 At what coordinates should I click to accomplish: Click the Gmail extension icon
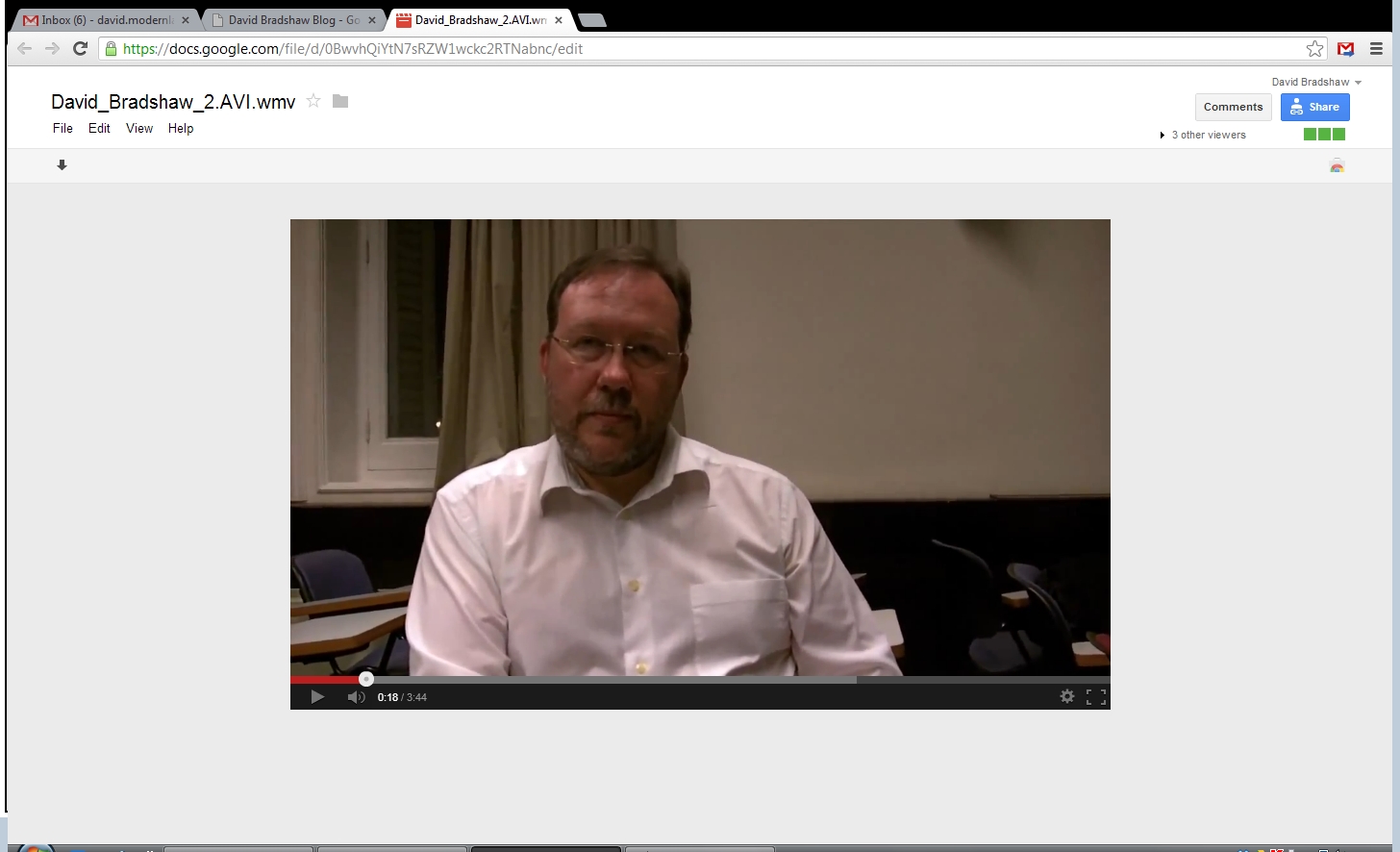coord(1346,49)
